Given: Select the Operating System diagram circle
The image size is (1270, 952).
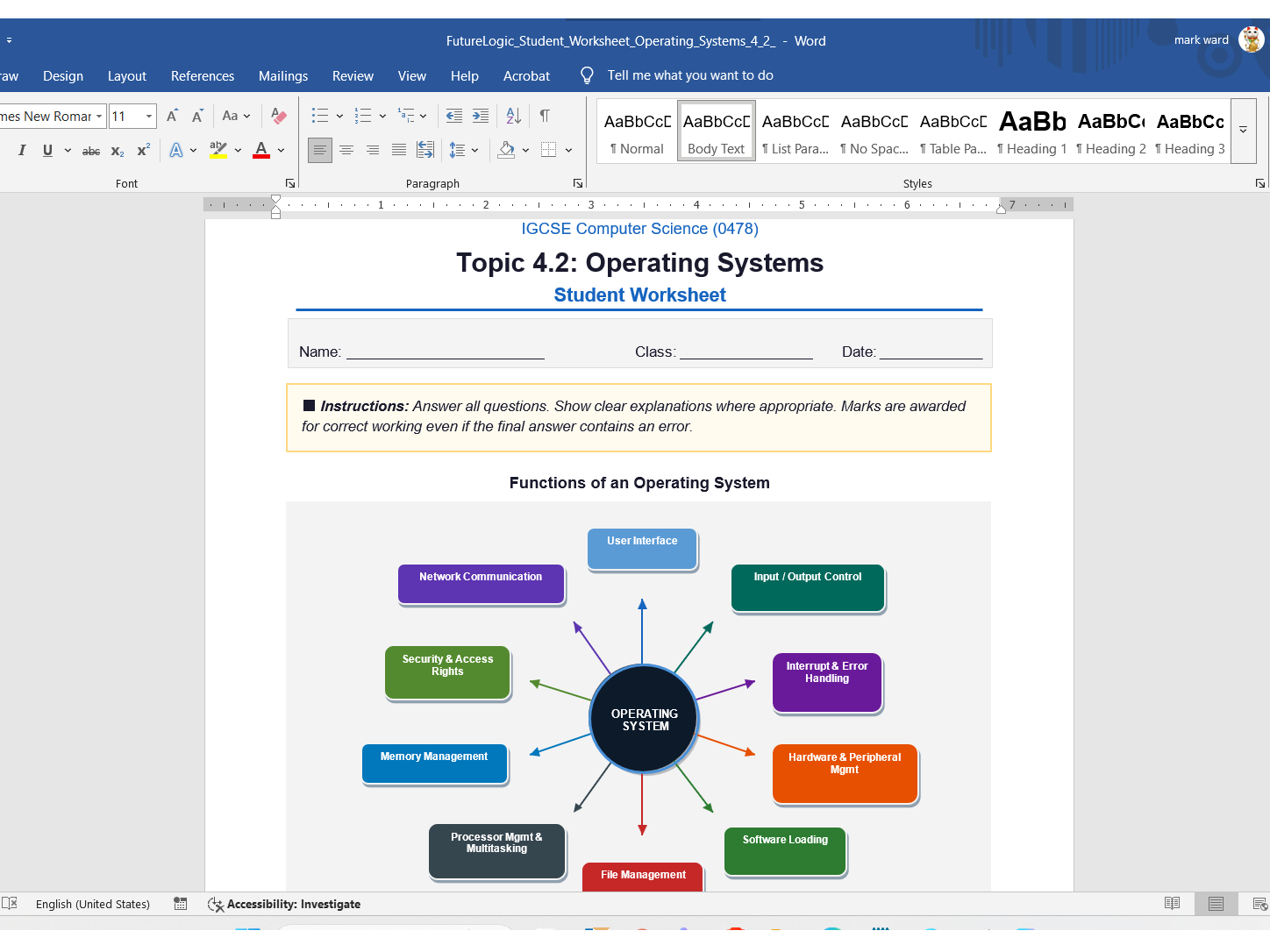Looking at the screenshot, I should click(645, 719).
